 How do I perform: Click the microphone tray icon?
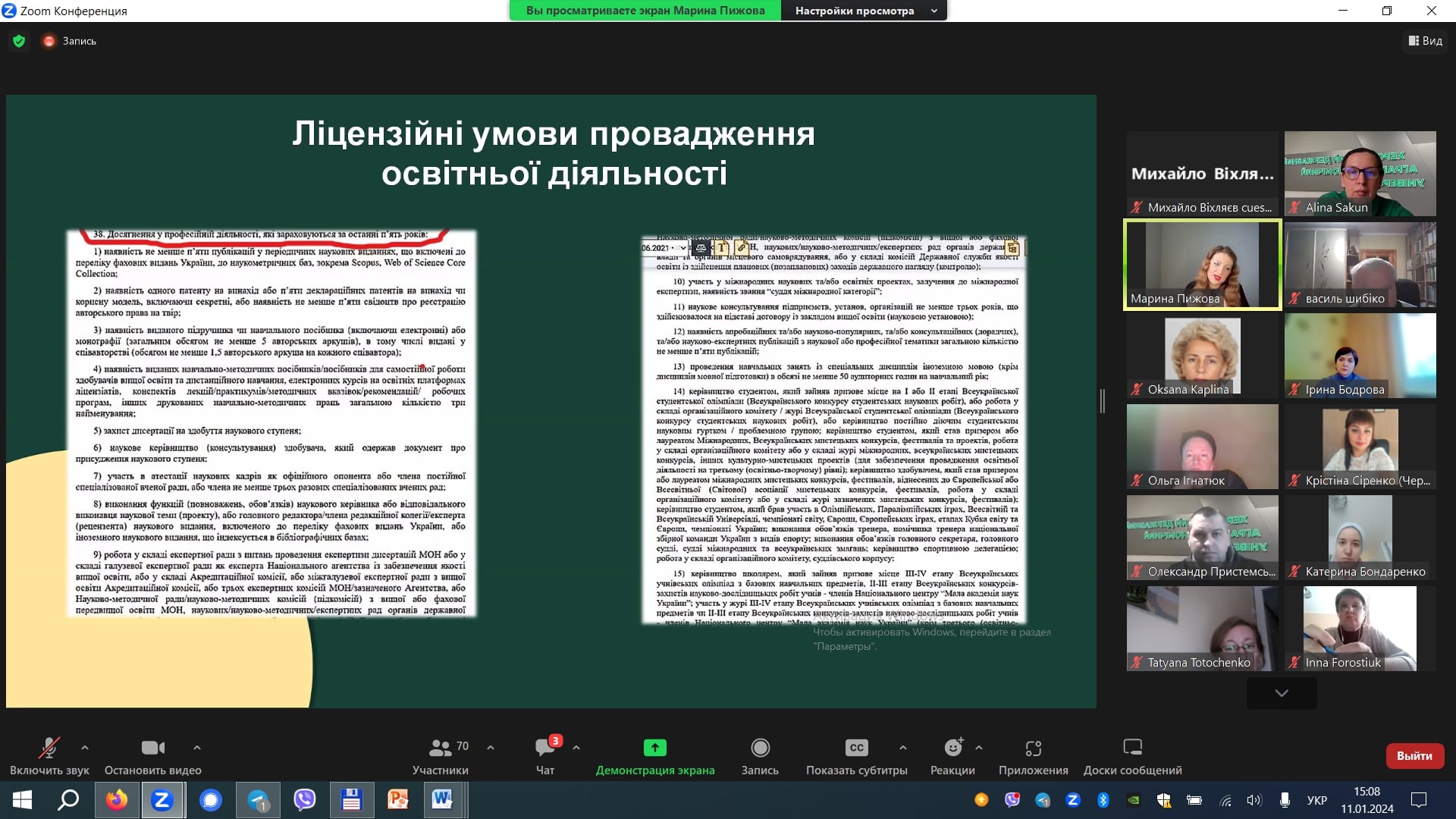click(1285, 800)
